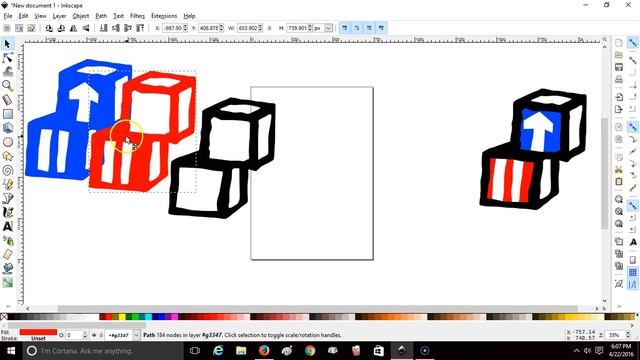640x360 pixels.
Task: Select the Spray objects tool
Action: (7, 240)
